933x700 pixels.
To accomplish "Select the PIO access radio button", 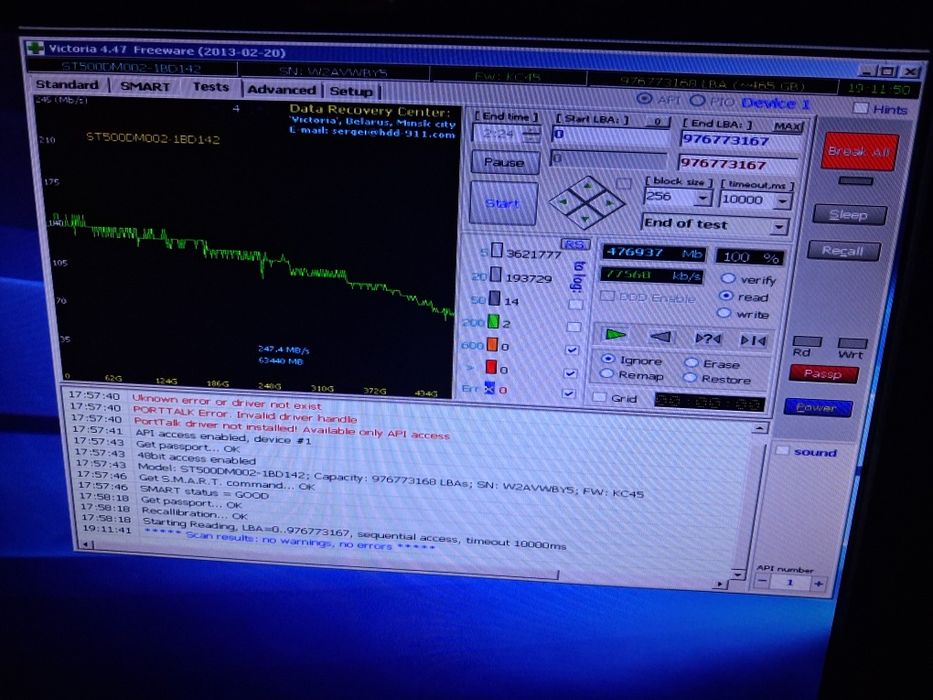I will [x=697, y=101].
